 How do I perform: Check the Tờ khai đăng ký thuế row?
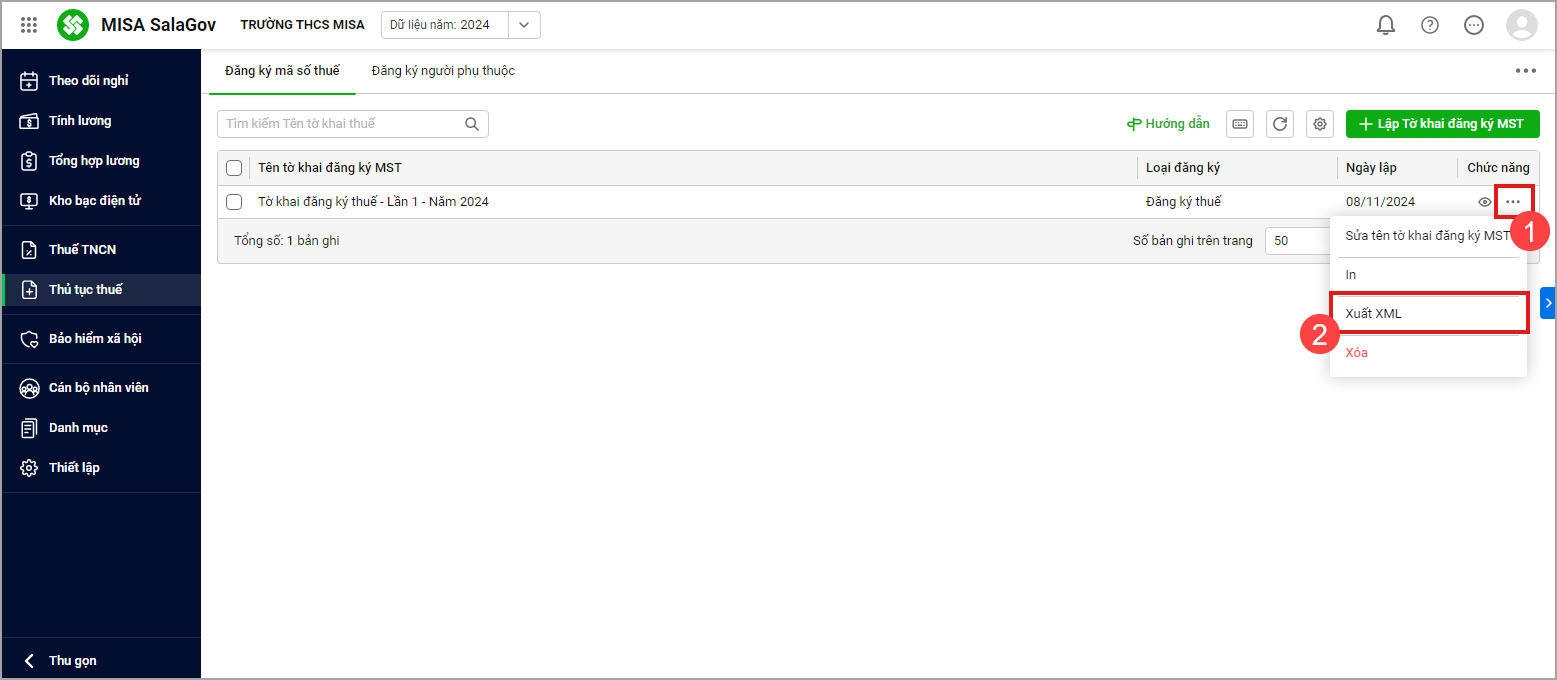pyautogui.click(x=234, y=202)
